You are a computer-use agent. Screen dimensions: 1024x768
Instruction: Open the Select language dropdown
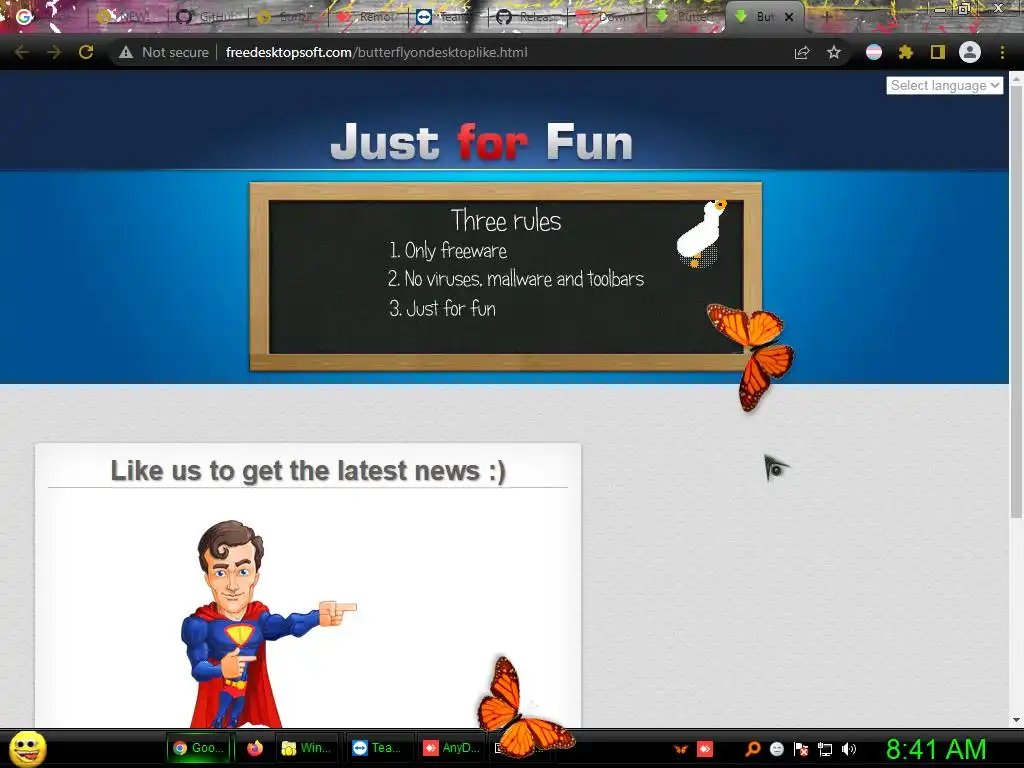[x=944, y=86]
